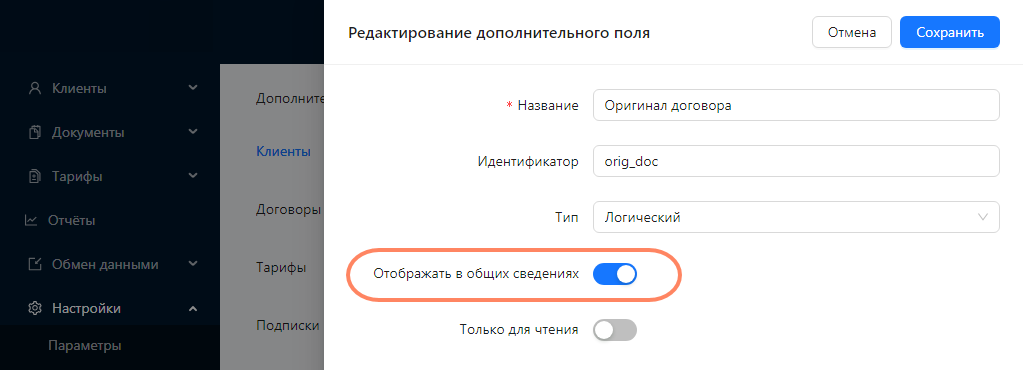Click the Документы clipboard icon
The image size is (1023, 370).
coord(35,132)
